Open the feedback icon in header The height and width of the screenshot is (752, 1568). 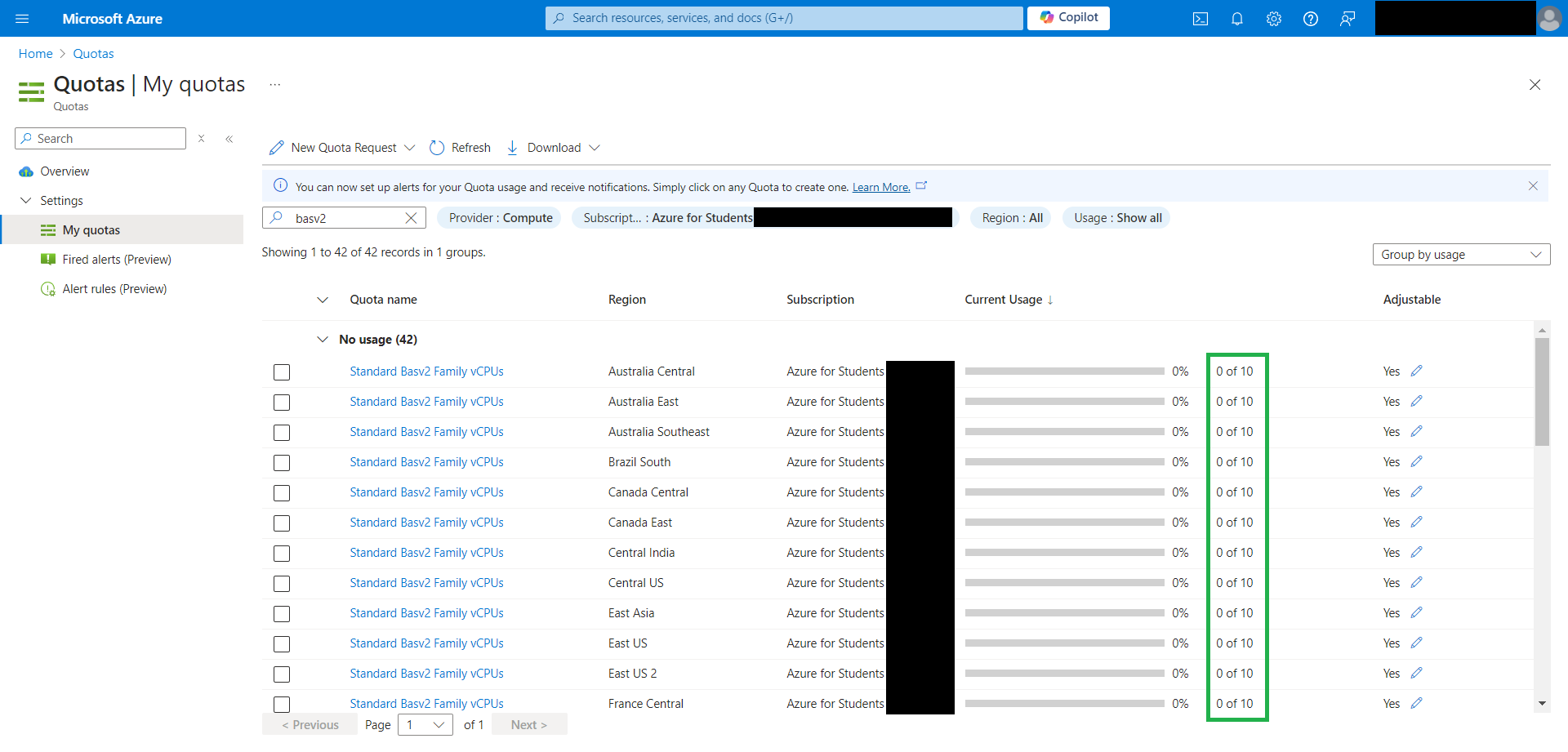[x=1347, y=19]
